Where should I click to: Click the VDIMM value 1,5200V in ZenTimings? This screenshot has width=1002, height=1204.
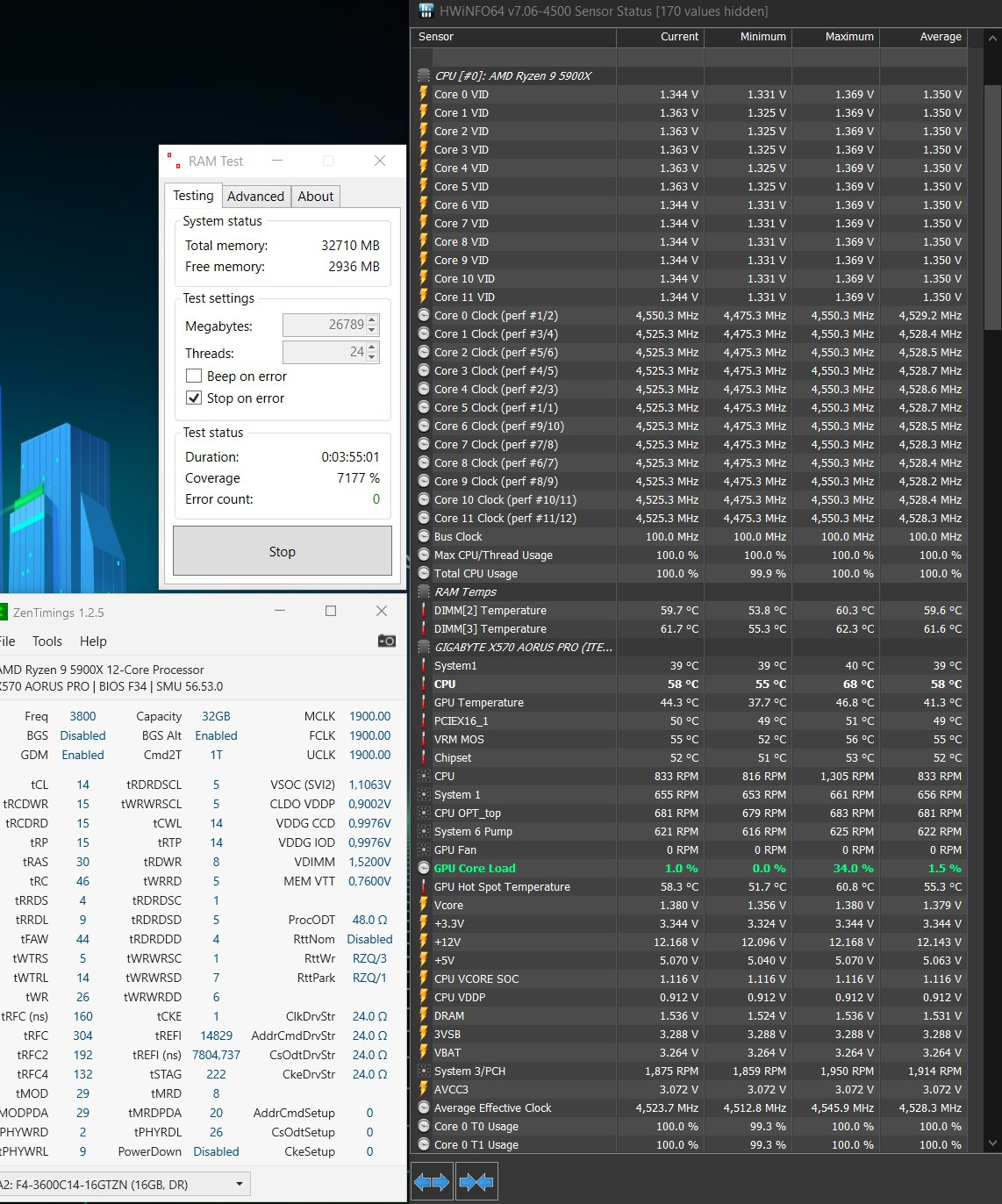[369, 862]
